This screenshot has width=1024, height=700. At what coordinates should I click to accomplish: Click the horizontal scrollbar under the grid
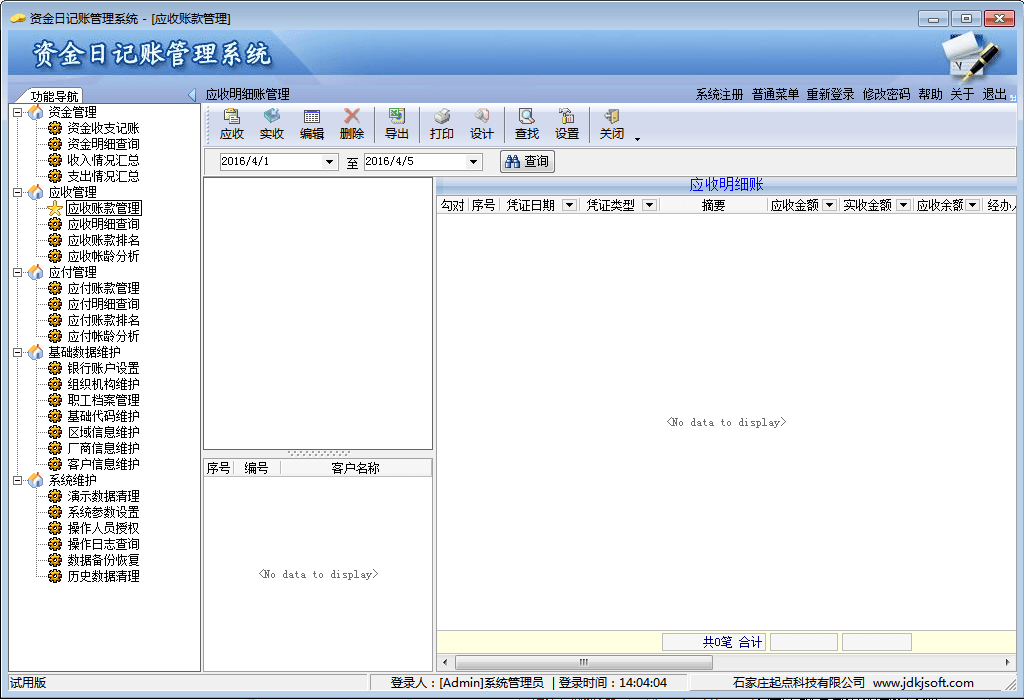584,662
